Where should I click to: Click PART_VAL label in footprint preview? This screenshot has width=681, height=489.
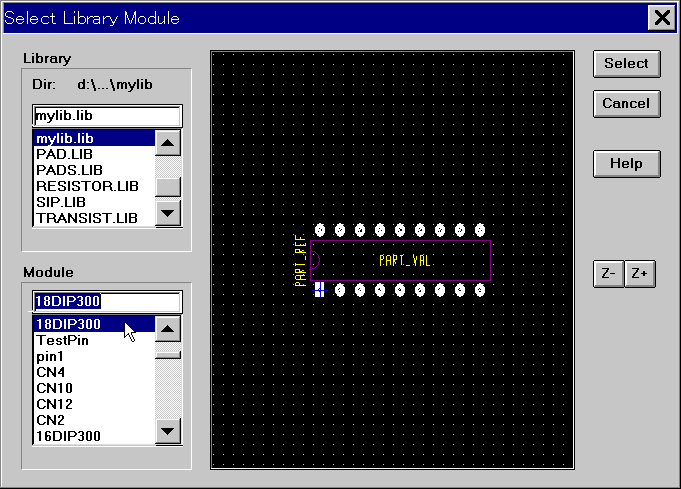[404, 261]
